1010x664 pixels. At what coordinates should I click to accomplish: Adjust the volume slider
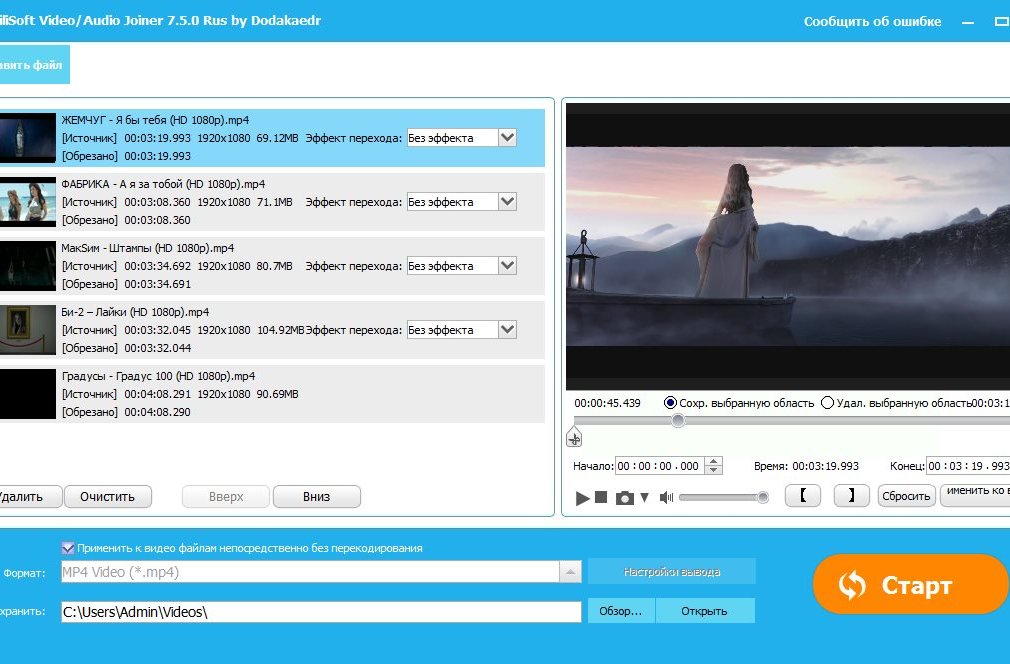coord(724,497)
